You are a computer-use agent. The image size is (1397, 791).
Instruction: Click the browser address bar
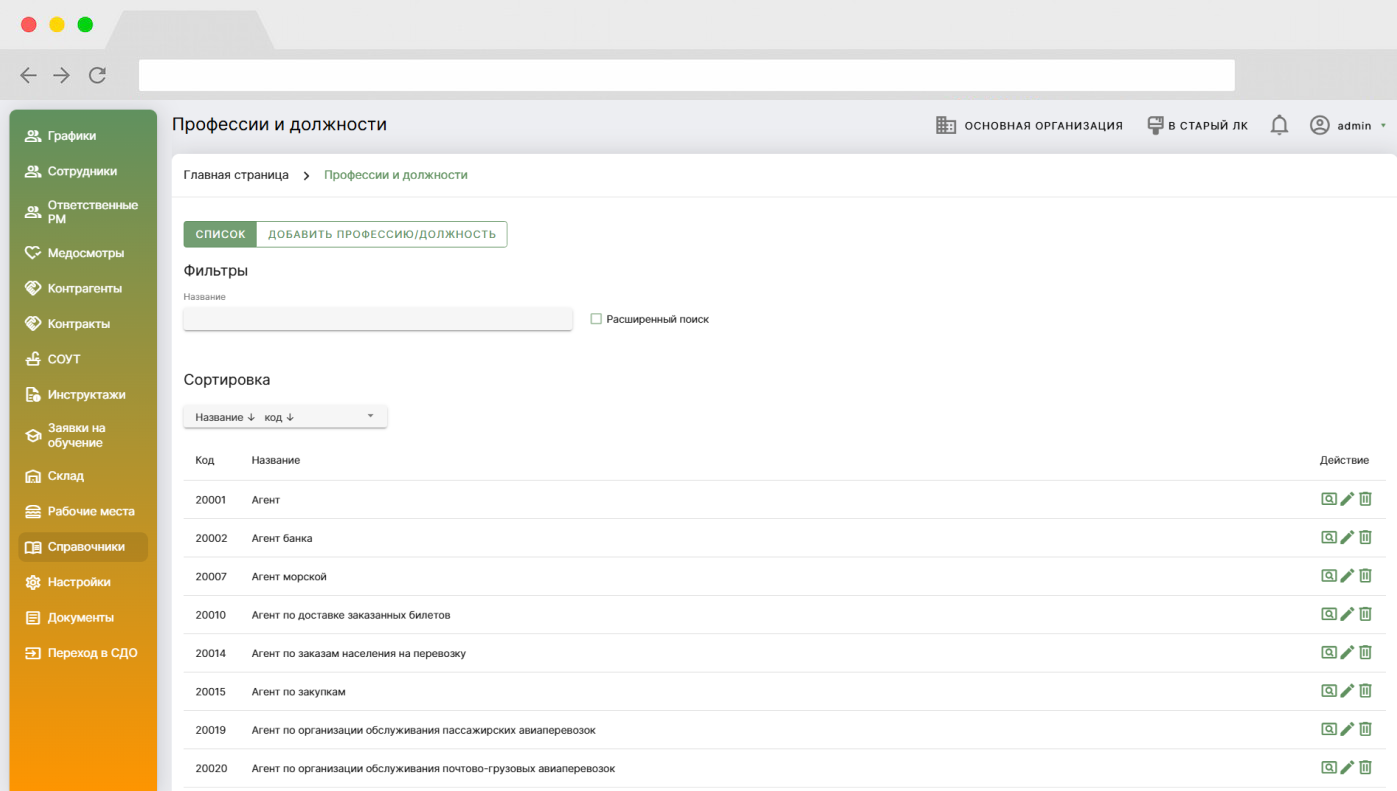[x=687, y=75]
